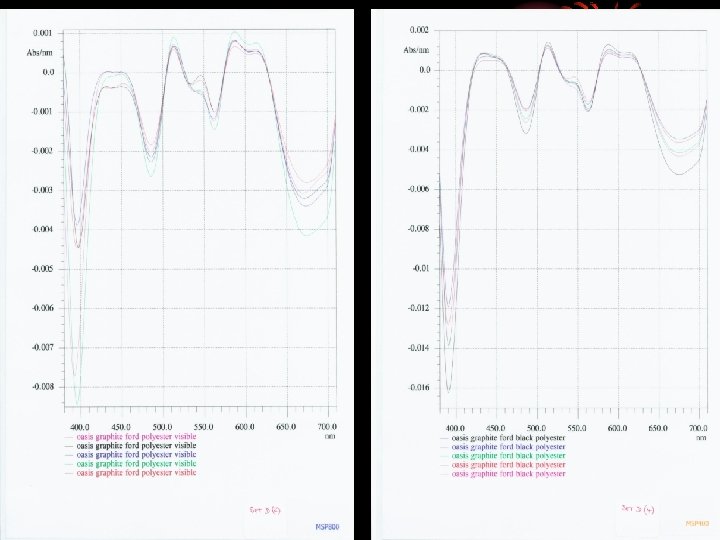Choose the green 'polyester visible' legend entry
The image size is (720, 540).
[x=136, y=463]
